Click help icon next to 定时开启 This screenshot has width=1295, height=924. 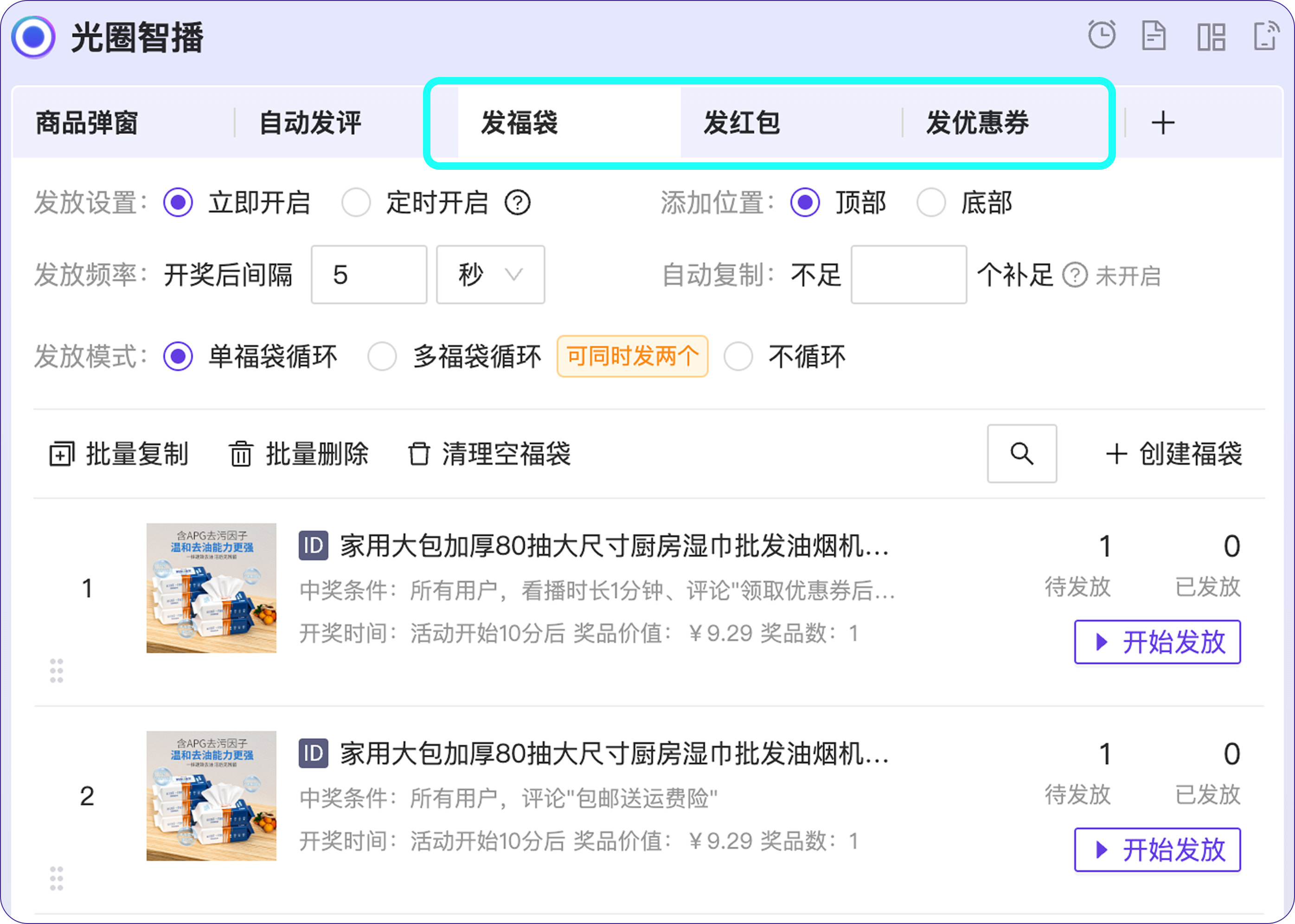pyautogui.click(x=517, y=203)
